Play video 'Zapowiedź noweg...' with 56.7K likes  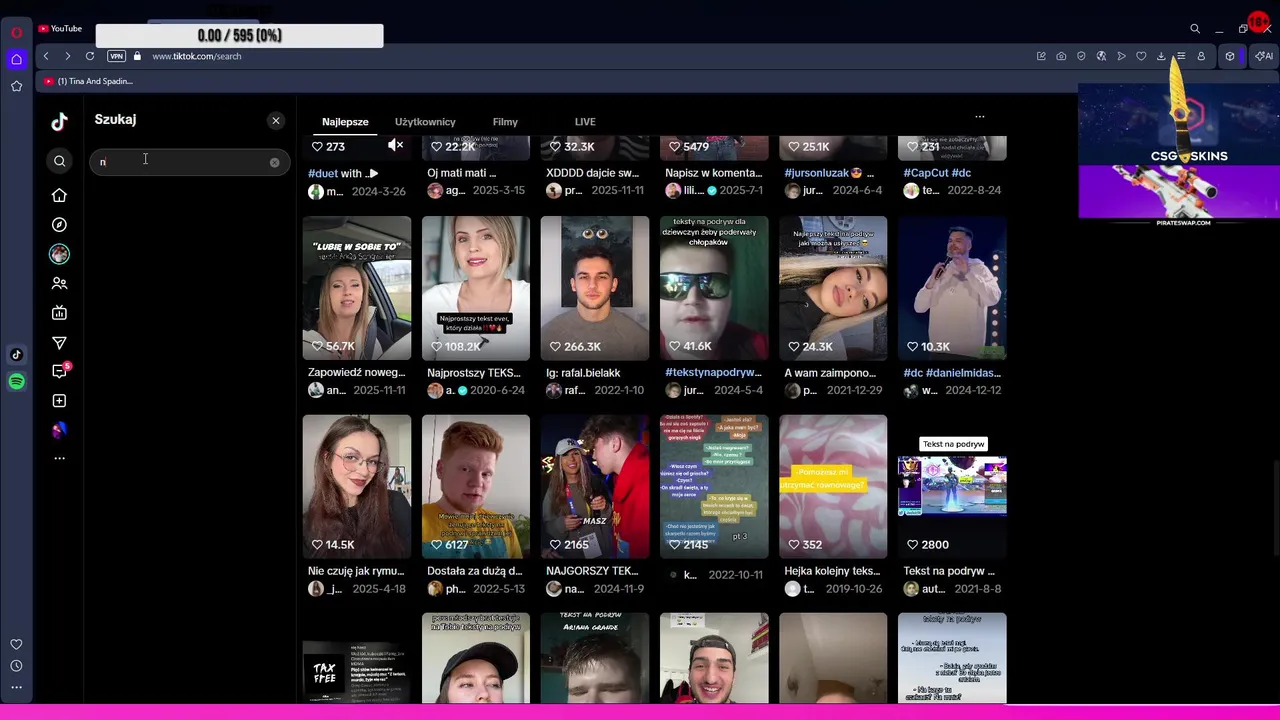coord(357,288)
